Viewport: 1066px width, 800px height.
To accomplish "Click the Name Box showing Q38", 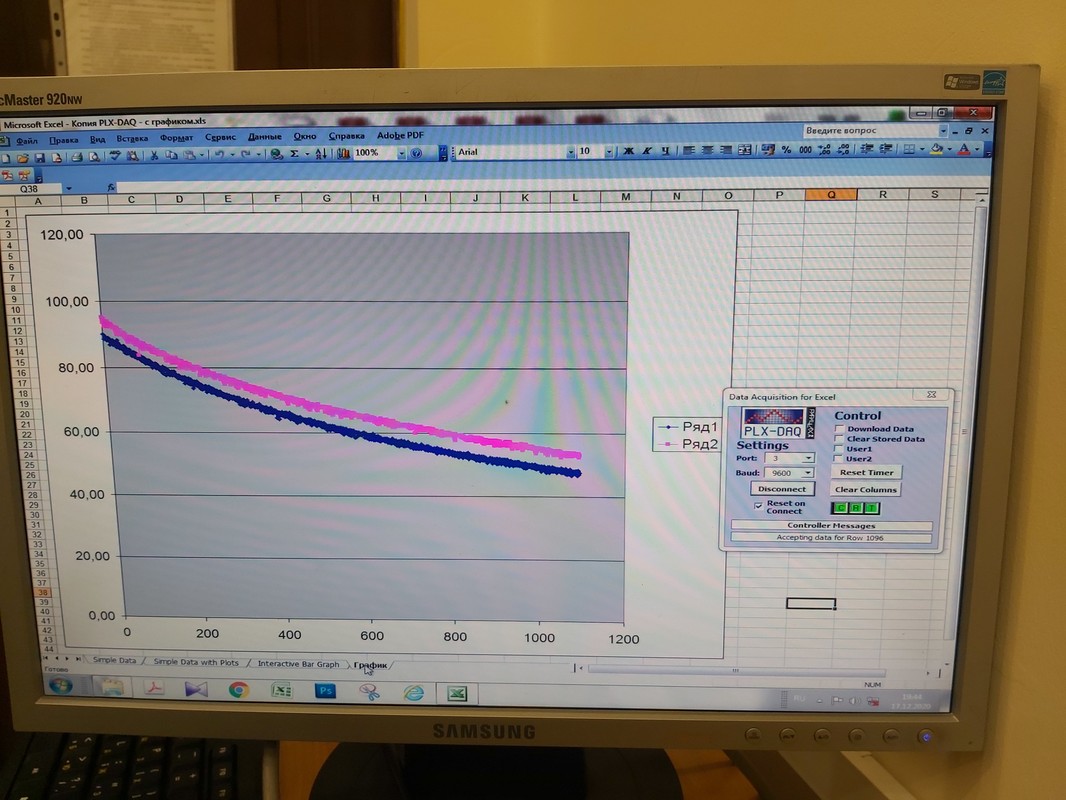I will 30,188.
